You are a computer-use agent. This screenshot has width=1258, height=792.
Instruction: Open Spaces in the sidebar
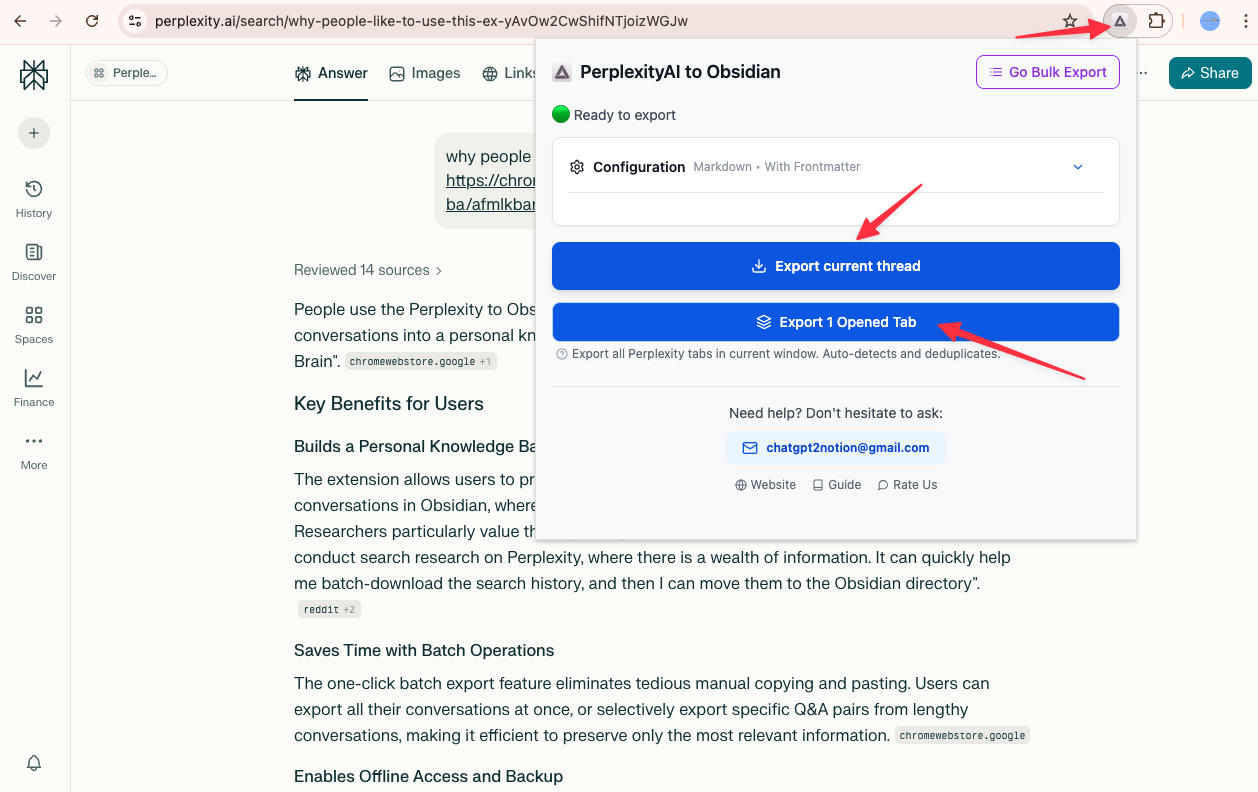pyautogui.click(x=34, y=324)
